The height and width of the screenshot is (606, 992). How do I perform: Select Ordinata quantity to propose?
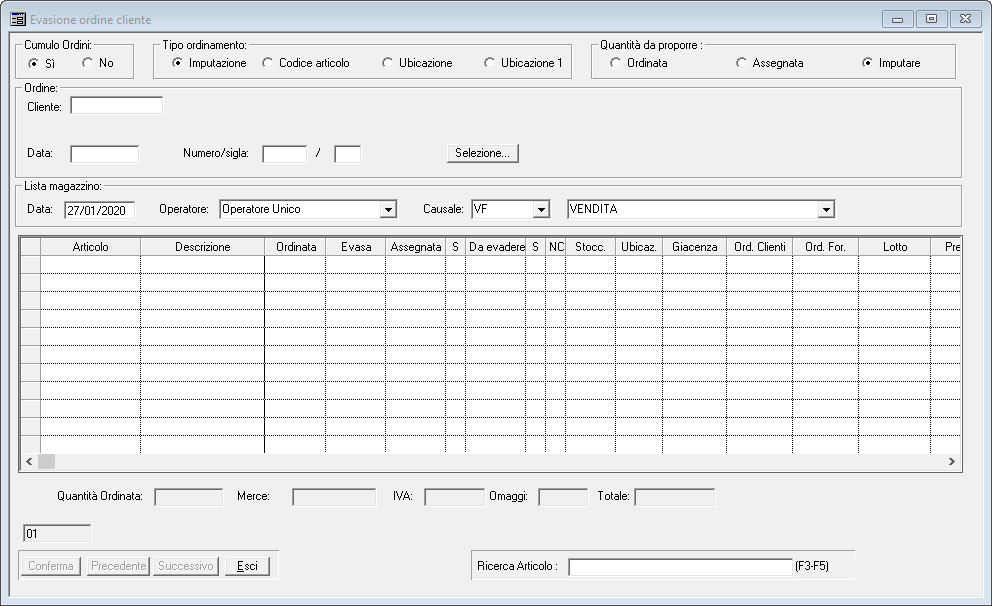(615, 63)
